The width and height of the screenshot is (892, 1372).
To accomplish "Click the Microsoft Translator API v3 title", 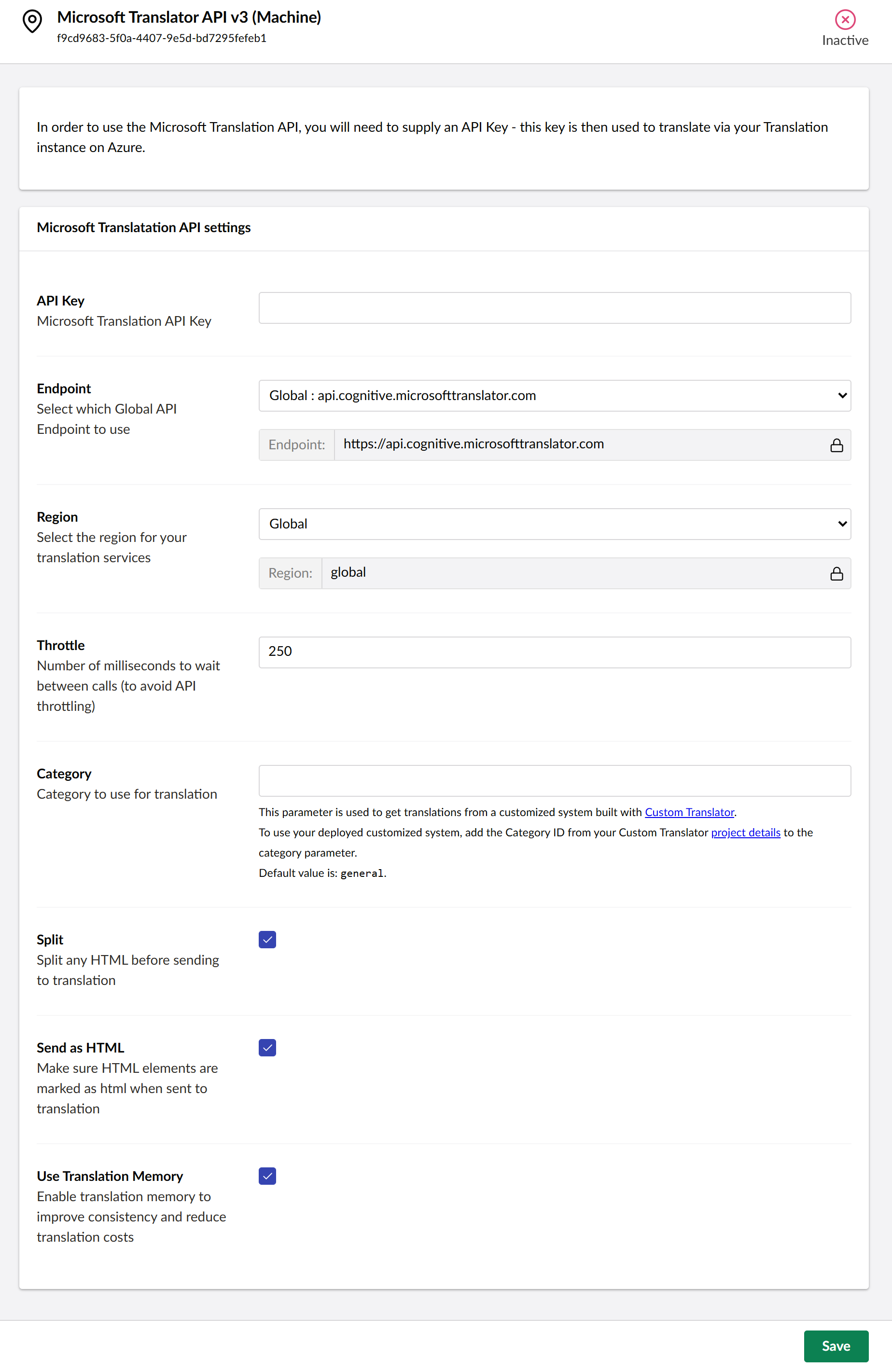I will (x=189, y=17).
